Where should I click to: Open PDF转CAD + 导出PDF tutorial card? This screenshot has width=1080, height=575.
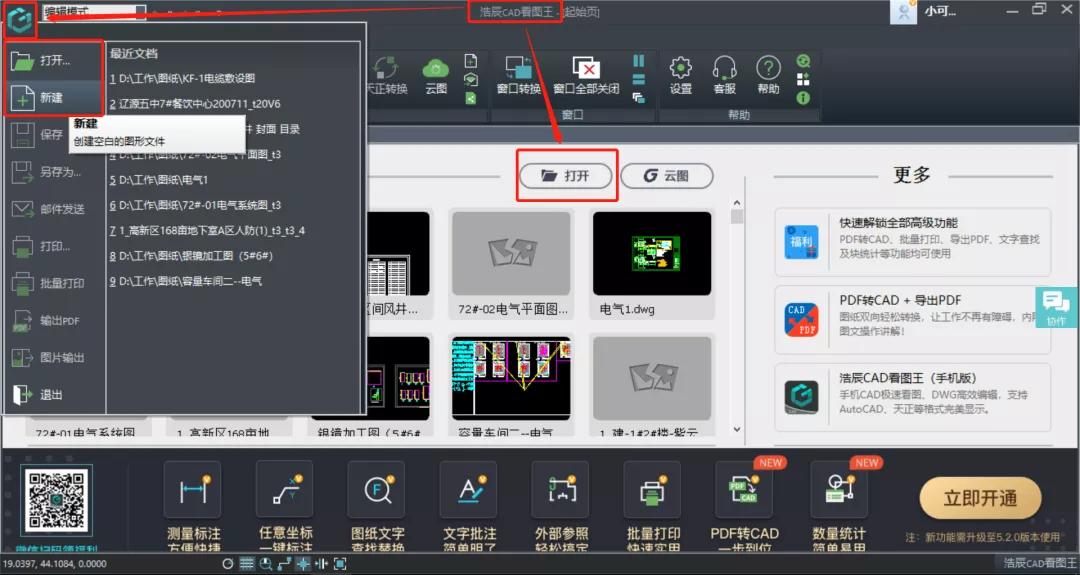coord(913,320)
